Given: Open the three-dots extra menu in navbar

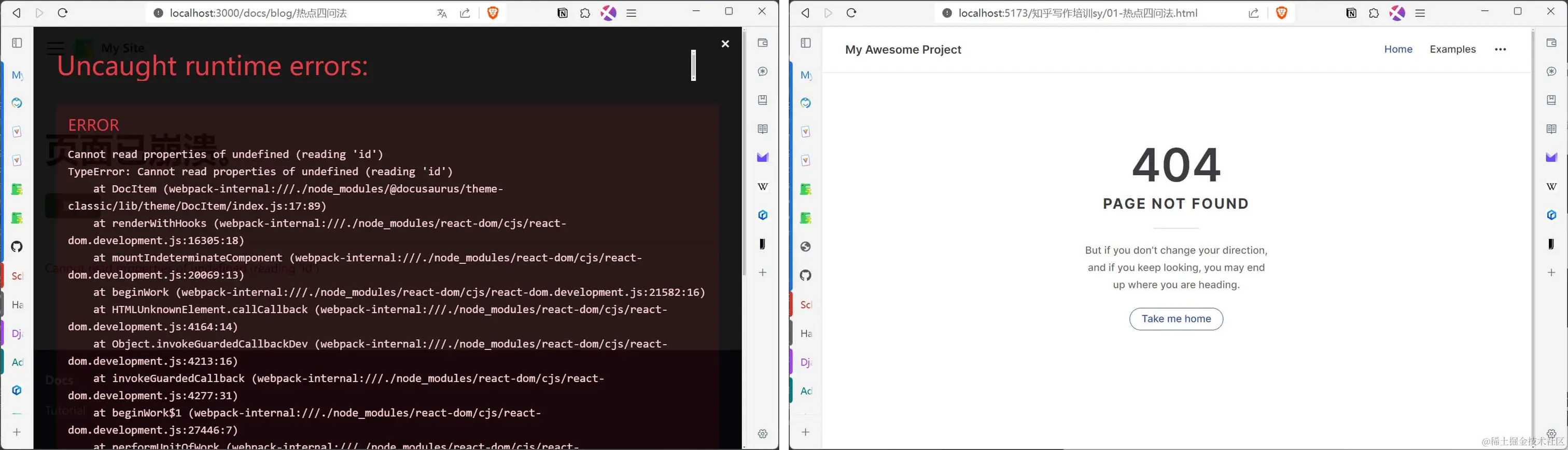Looking at the screenshot, I should pyautogui.click(x=1501, y=50).
